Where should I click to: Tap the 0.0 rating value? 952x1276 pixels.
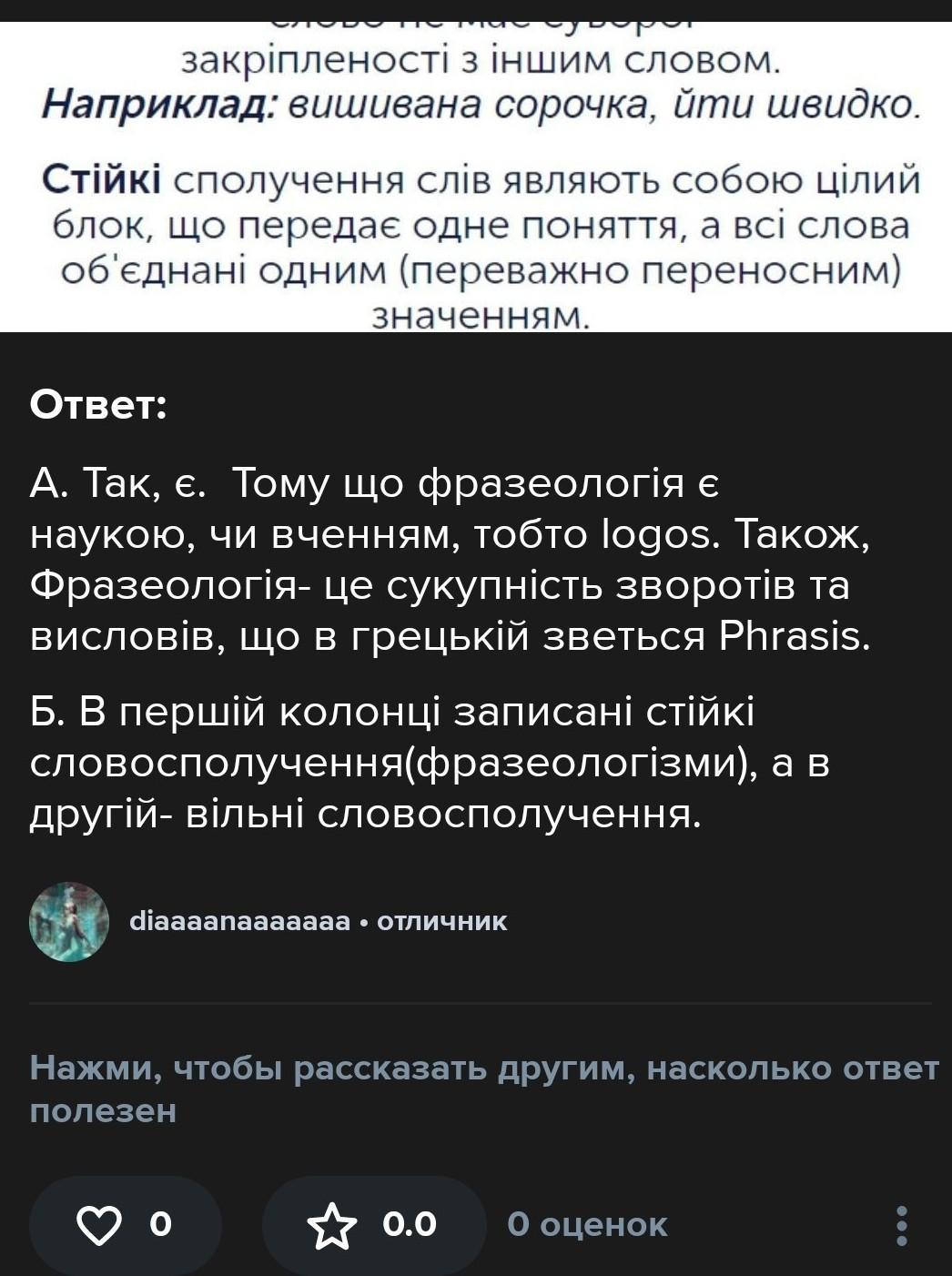coord(410,1225)
